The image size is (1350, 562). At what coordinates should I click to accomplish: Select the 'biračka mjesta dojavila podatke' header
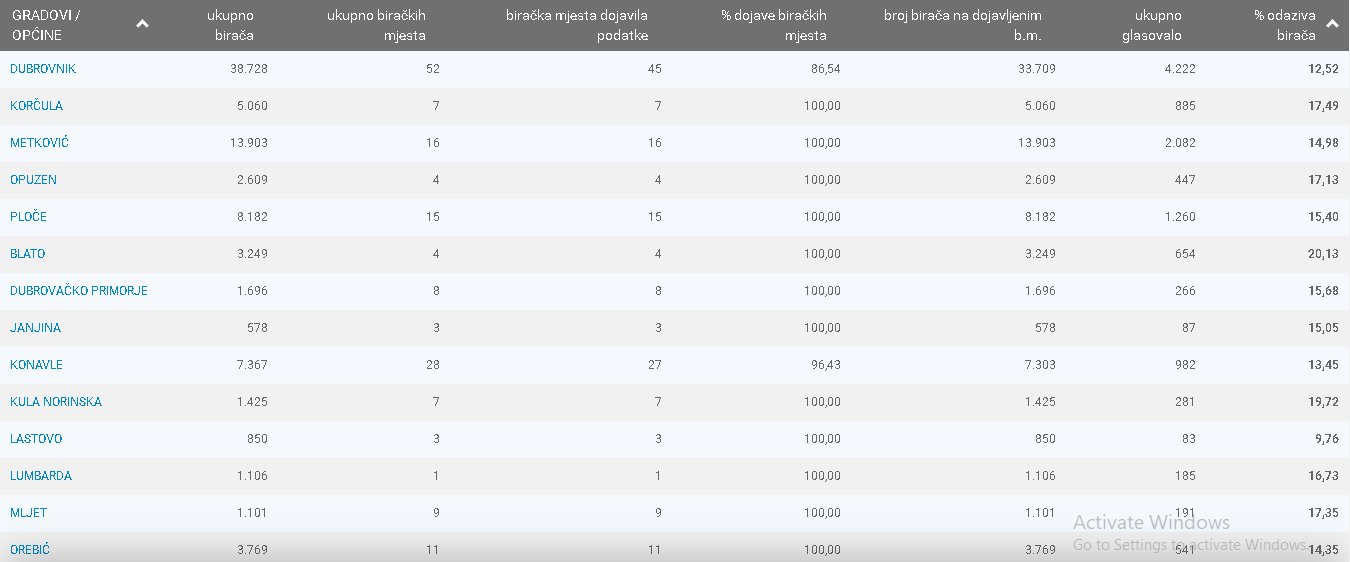[577, 25]
